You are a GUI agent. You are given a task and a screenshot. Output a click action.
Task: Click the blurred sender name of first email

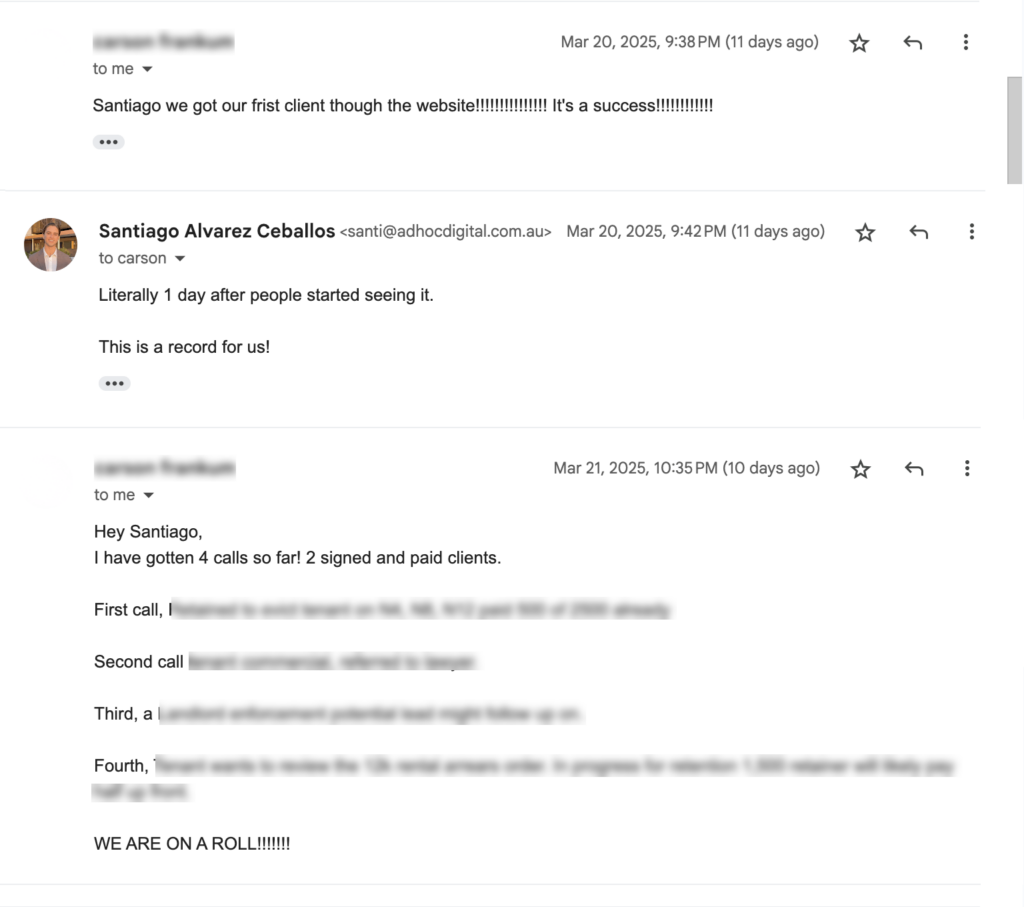click(x=163, y=42)
